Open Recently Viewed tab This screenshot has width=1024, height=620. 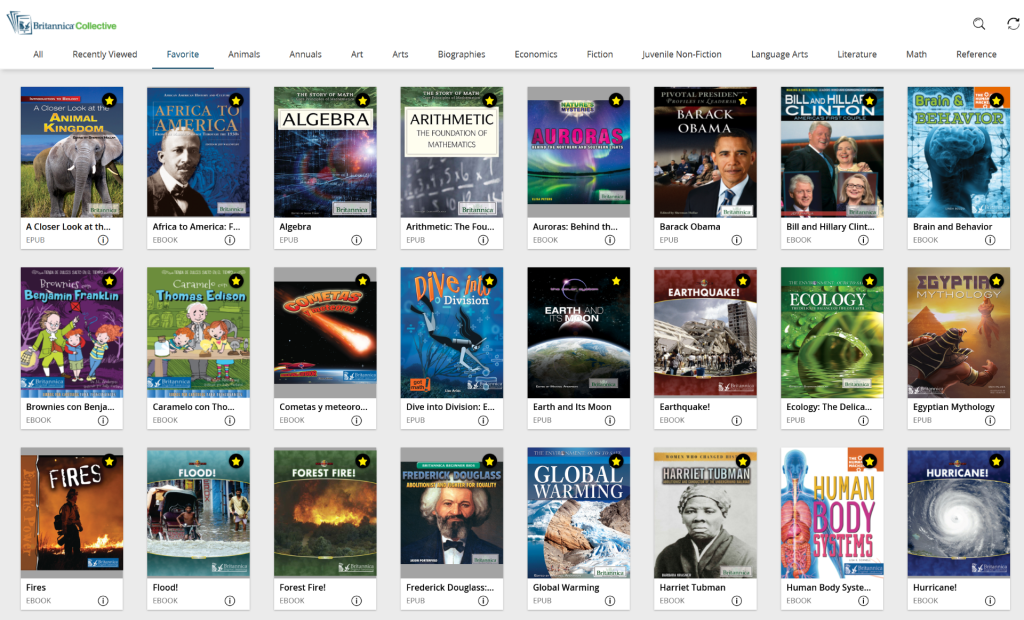tap(104, 54)
